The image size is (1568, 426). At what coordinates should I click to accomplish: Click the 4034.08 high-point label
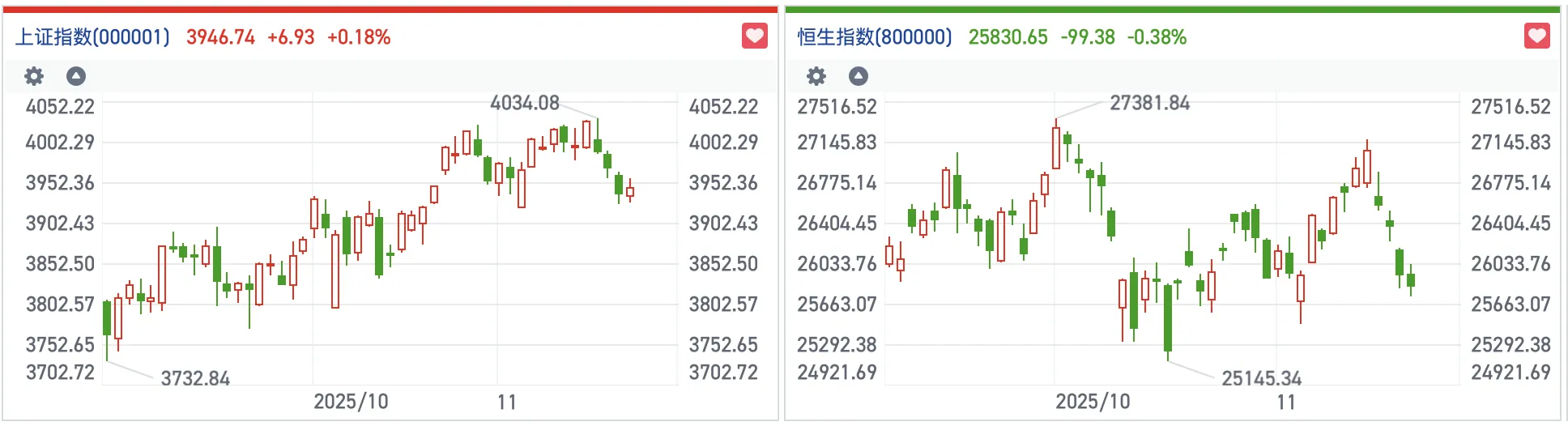coord(525,103)
